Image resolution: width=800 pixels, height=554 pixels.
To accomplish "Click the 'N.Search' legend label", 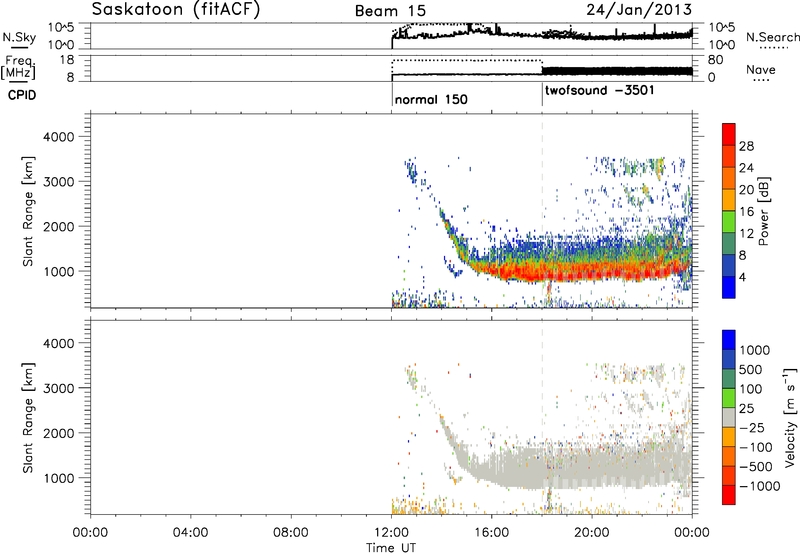I will click(x=772, y=37).
